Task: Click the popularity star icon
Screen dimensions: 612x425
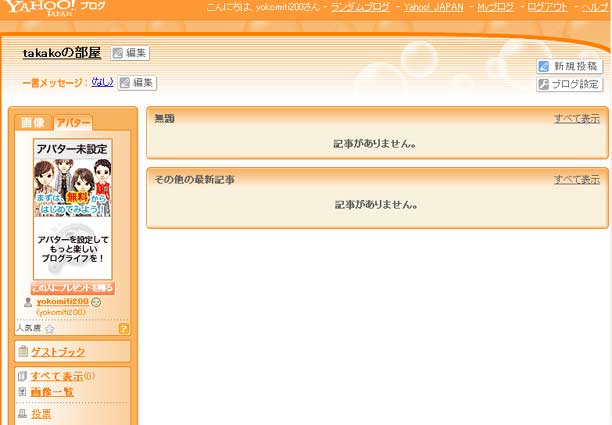Action: [x=49, y=328]
